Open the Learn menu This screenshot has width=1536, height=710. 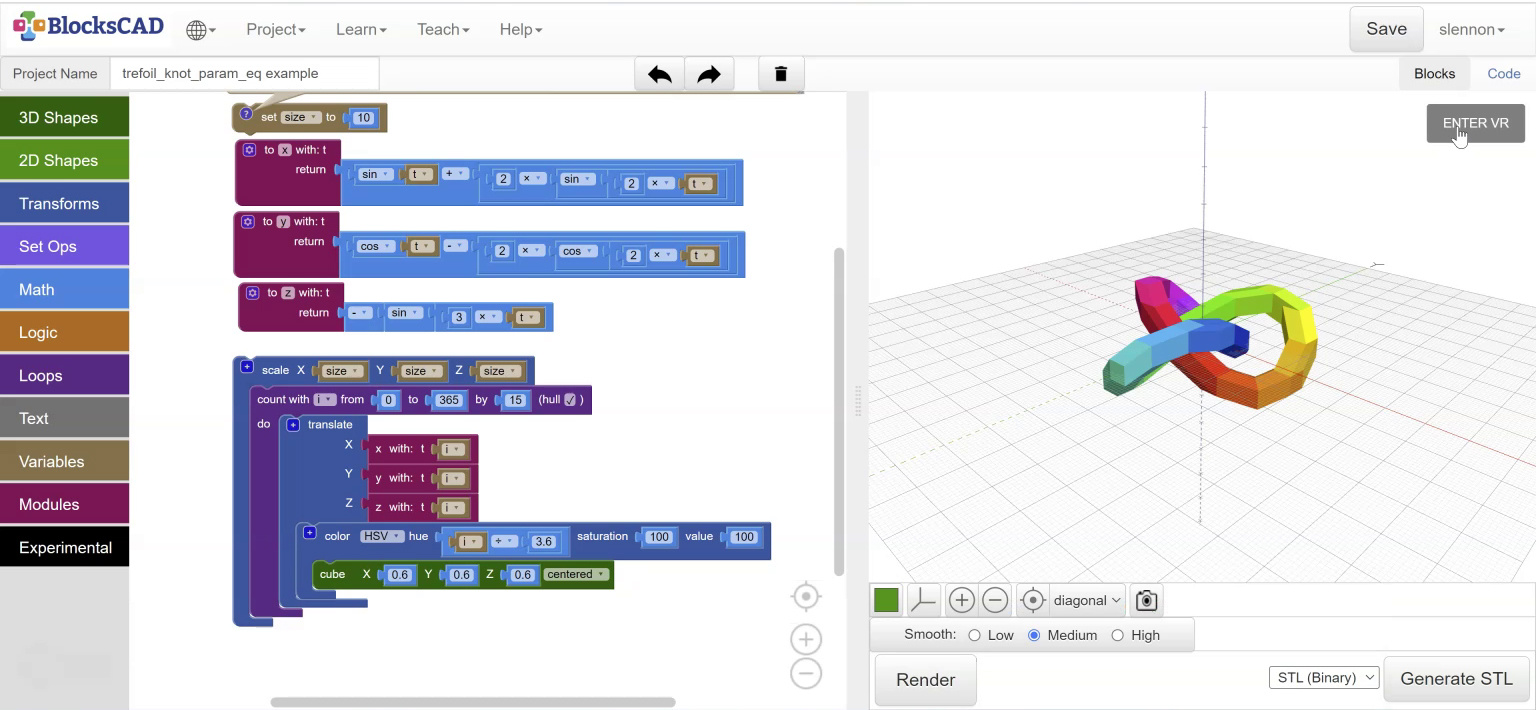(x=360, y=29)
